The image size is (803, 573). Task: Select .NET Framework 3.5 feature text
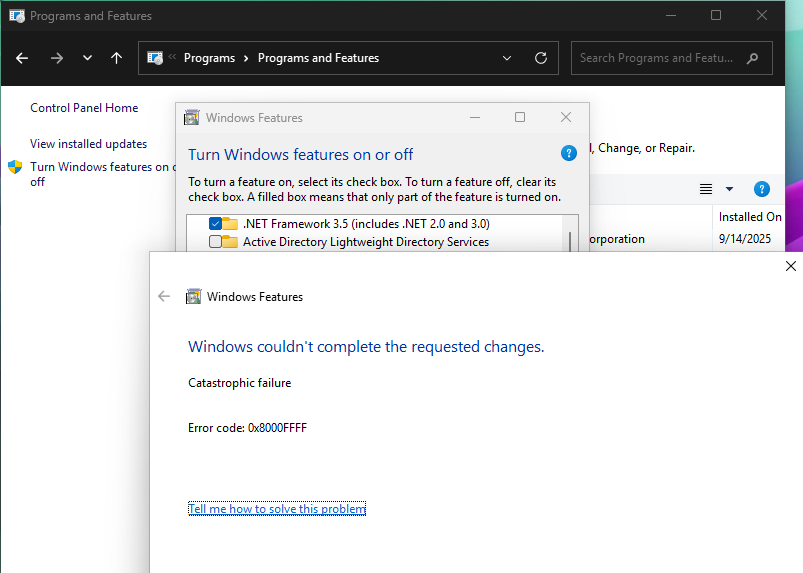pos(366,224)
